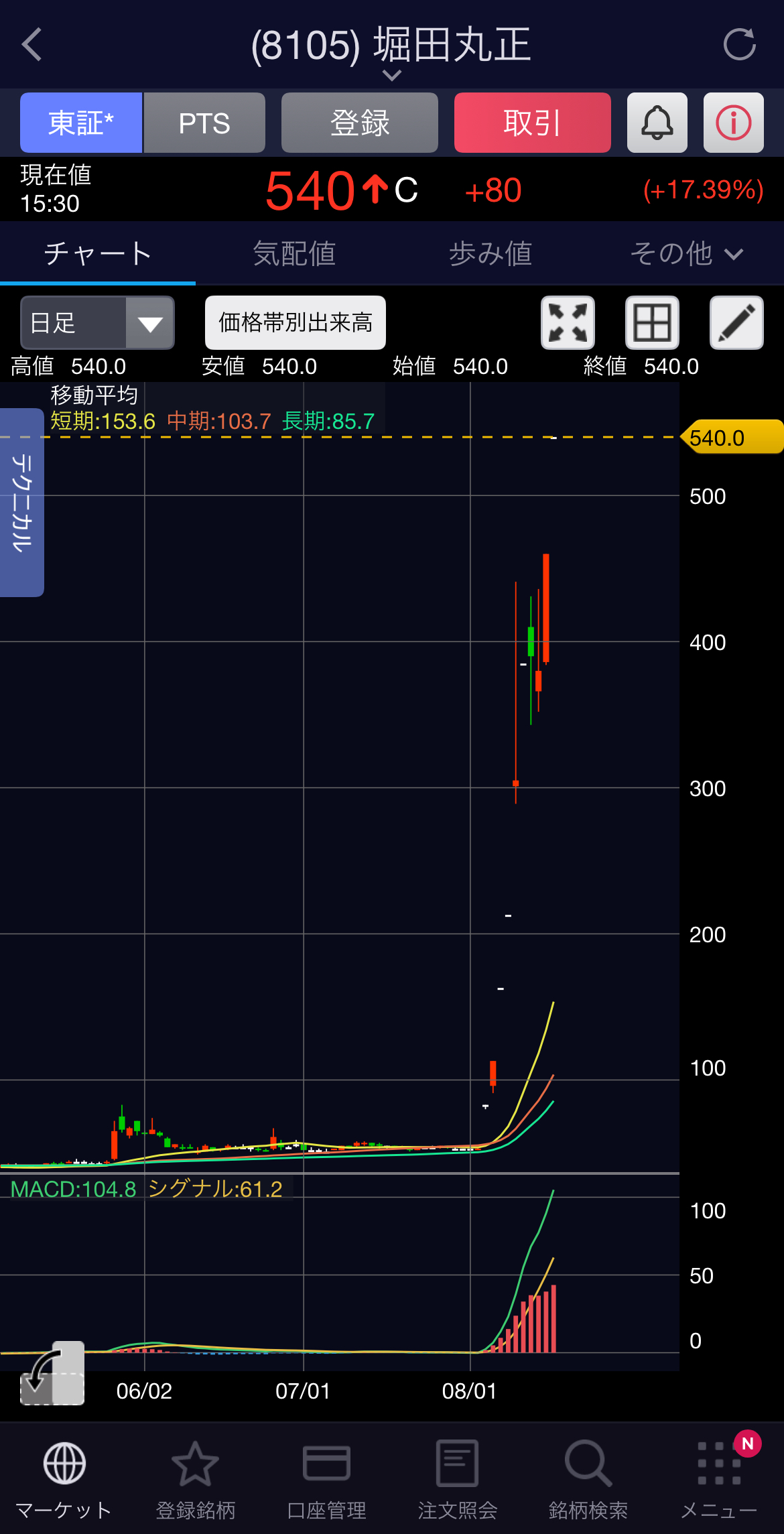Open 注文照会 in bottom navigation
This screenshot has height=1534, width=784.
tap(458, 1480)
